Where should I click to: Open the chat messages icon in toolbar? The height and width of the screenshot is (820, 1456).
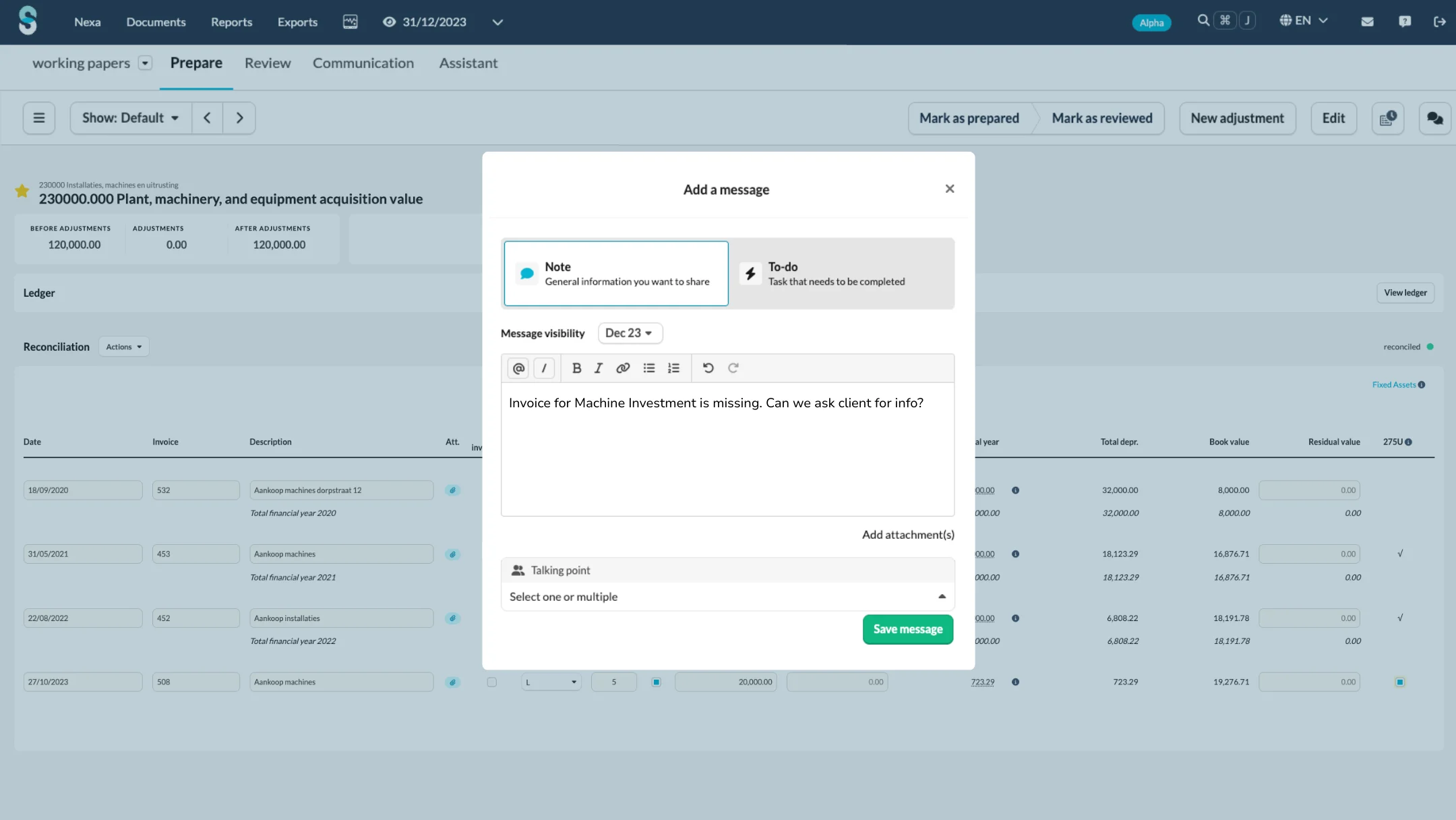(1434, 119)
